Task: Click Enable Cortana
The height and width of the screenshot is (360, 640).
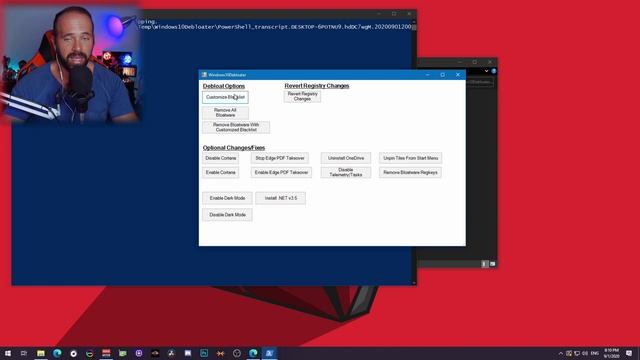Action: (x=220, y=172)
